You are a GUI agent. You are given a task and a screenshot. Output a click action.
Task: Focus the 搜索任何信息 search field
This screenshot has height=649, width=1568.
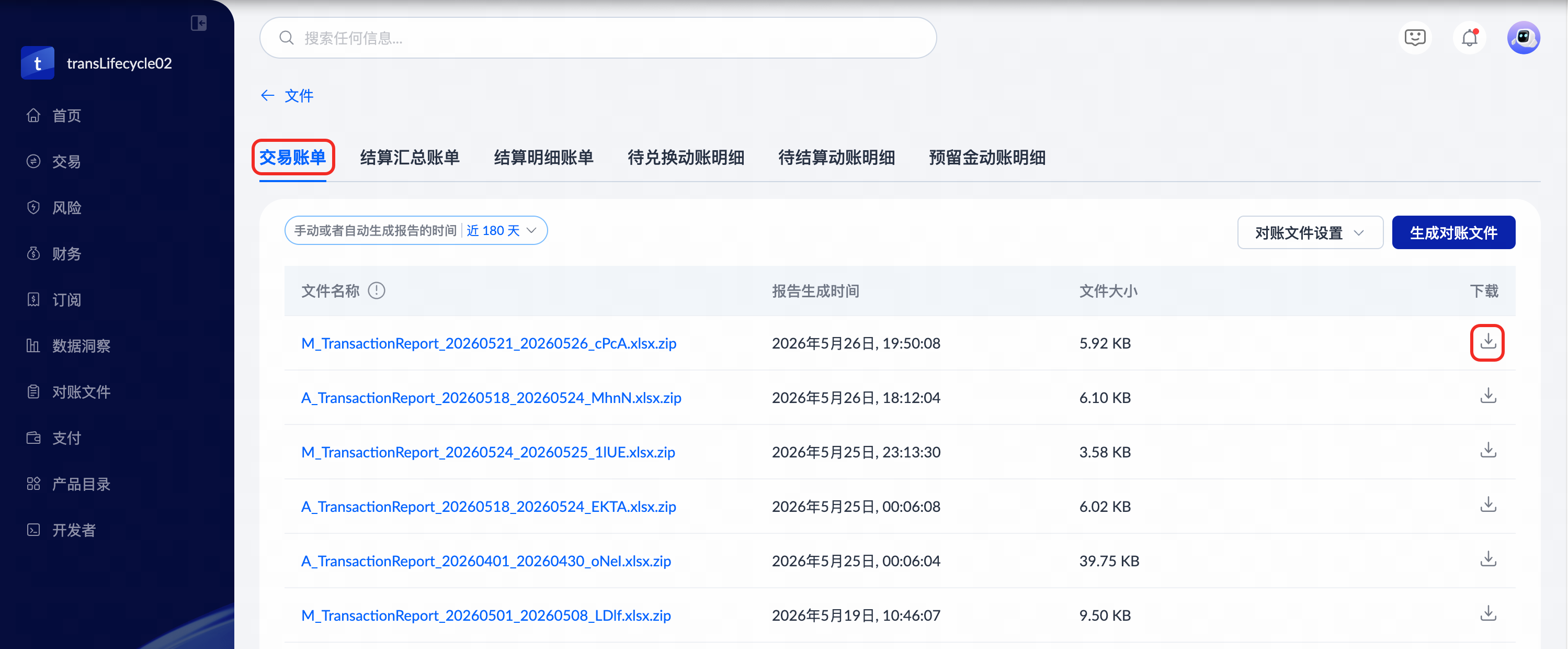click(598, 38)
